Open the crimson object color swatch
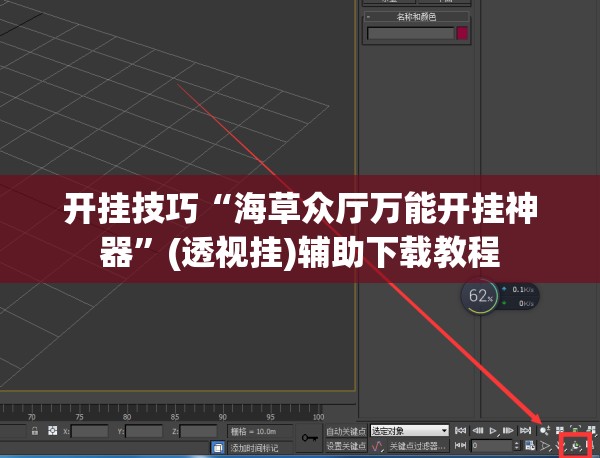 [462, 33]
